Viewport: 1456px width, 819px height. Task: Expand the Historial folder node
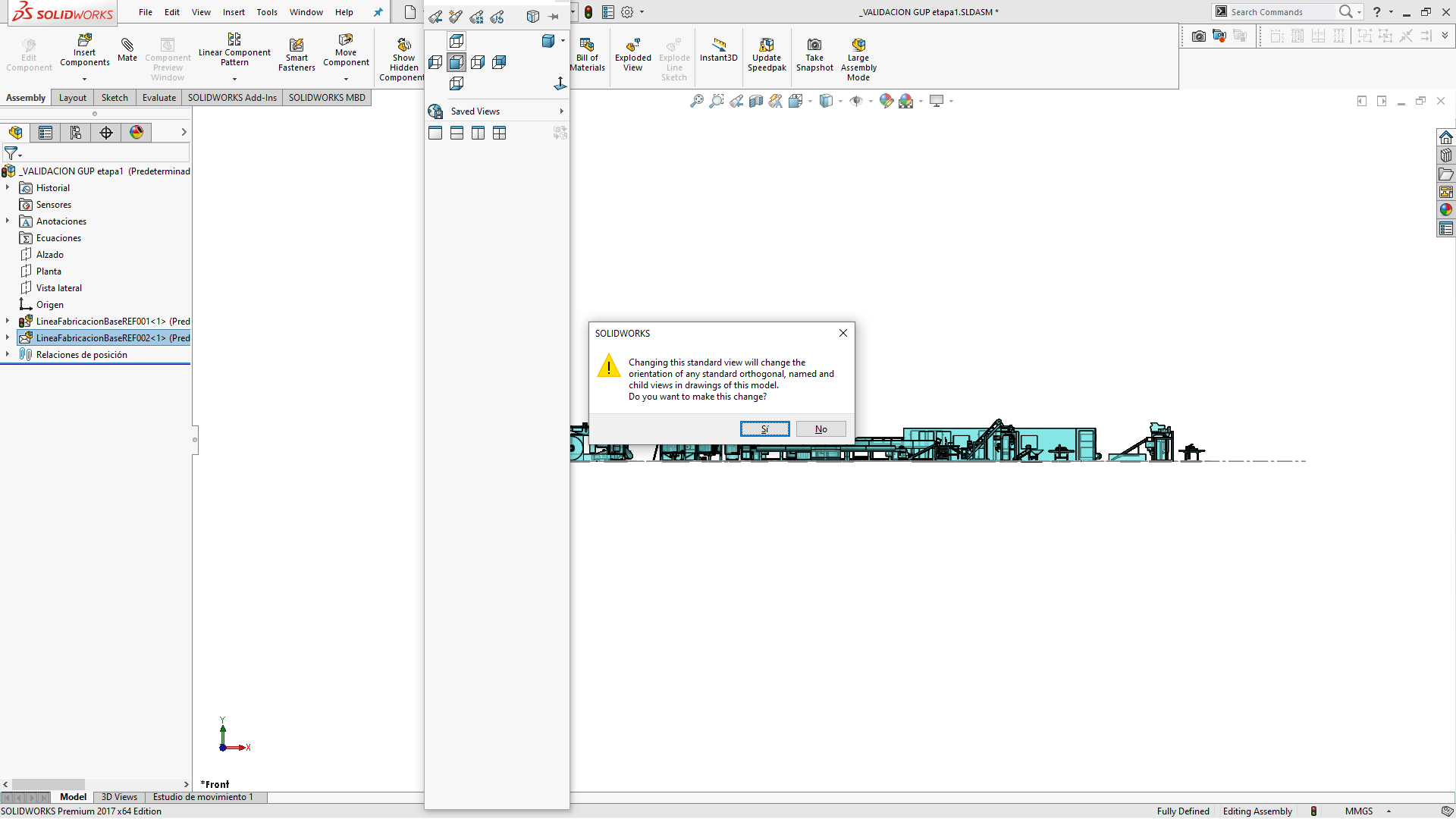[8, 188]
